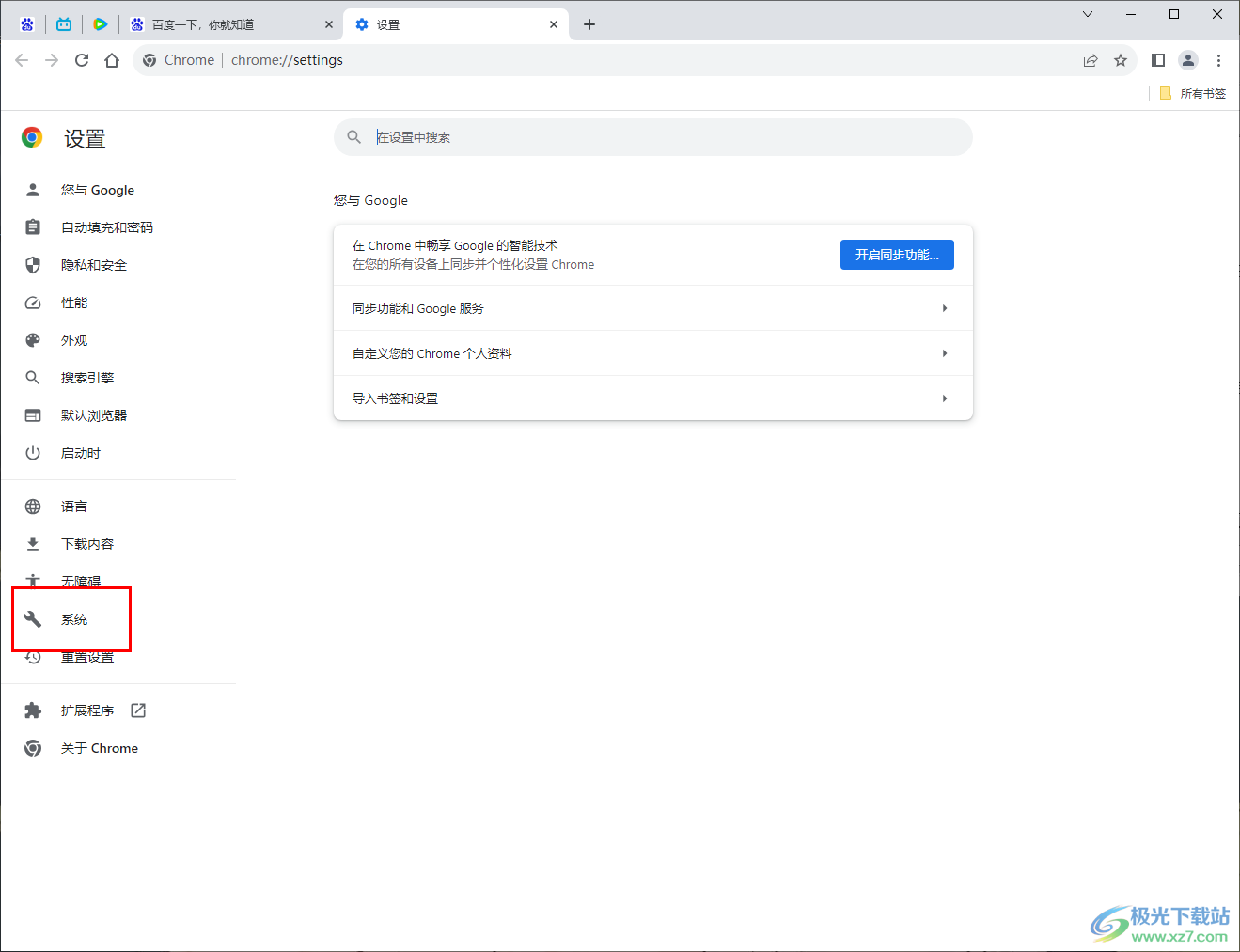Open the profile avatar menu
This screenshot has width=1240, height=952.
[x=1188, y=60]
